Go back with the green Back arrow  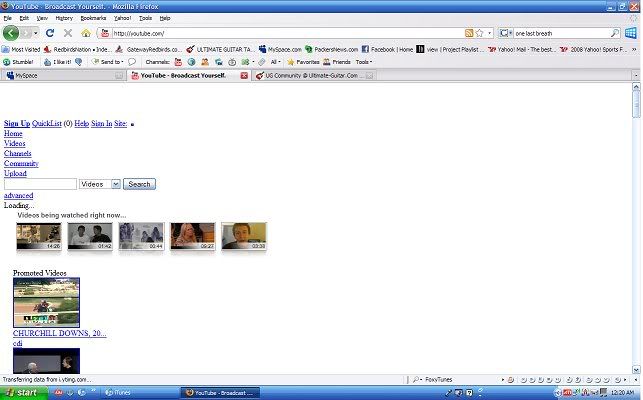click(11, 33)
